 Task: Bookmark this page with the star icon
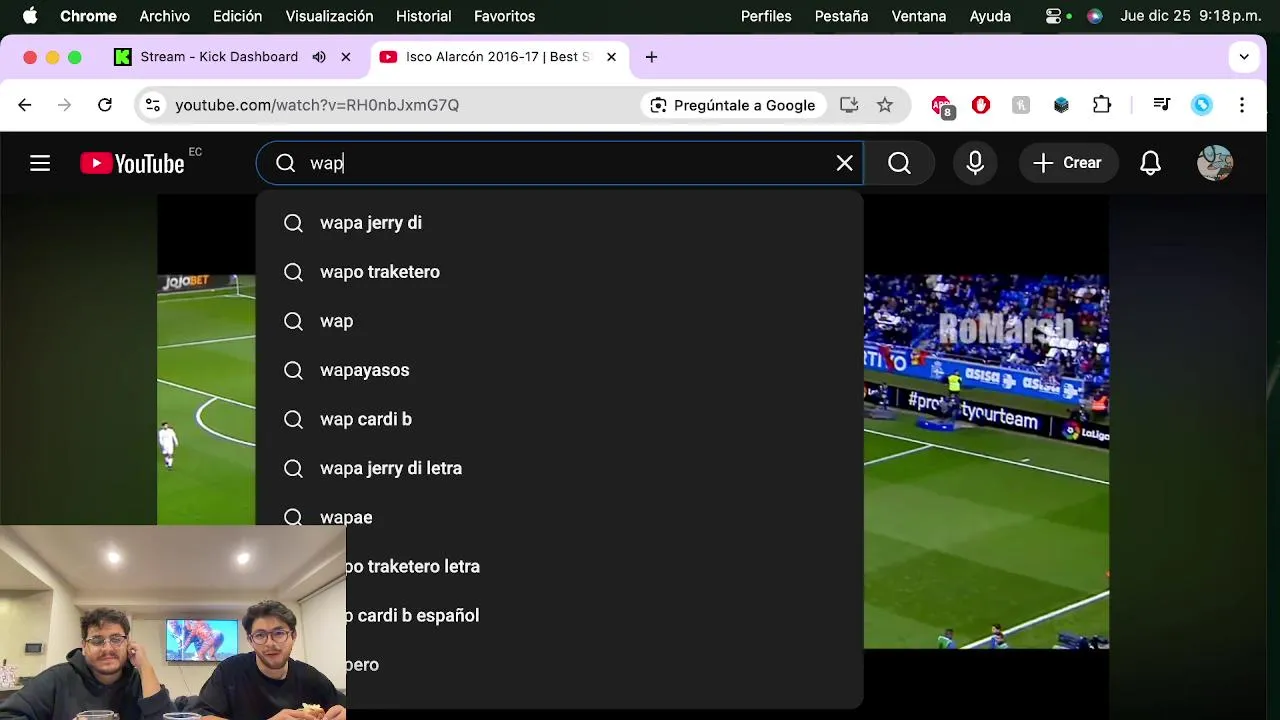[885, 105]
